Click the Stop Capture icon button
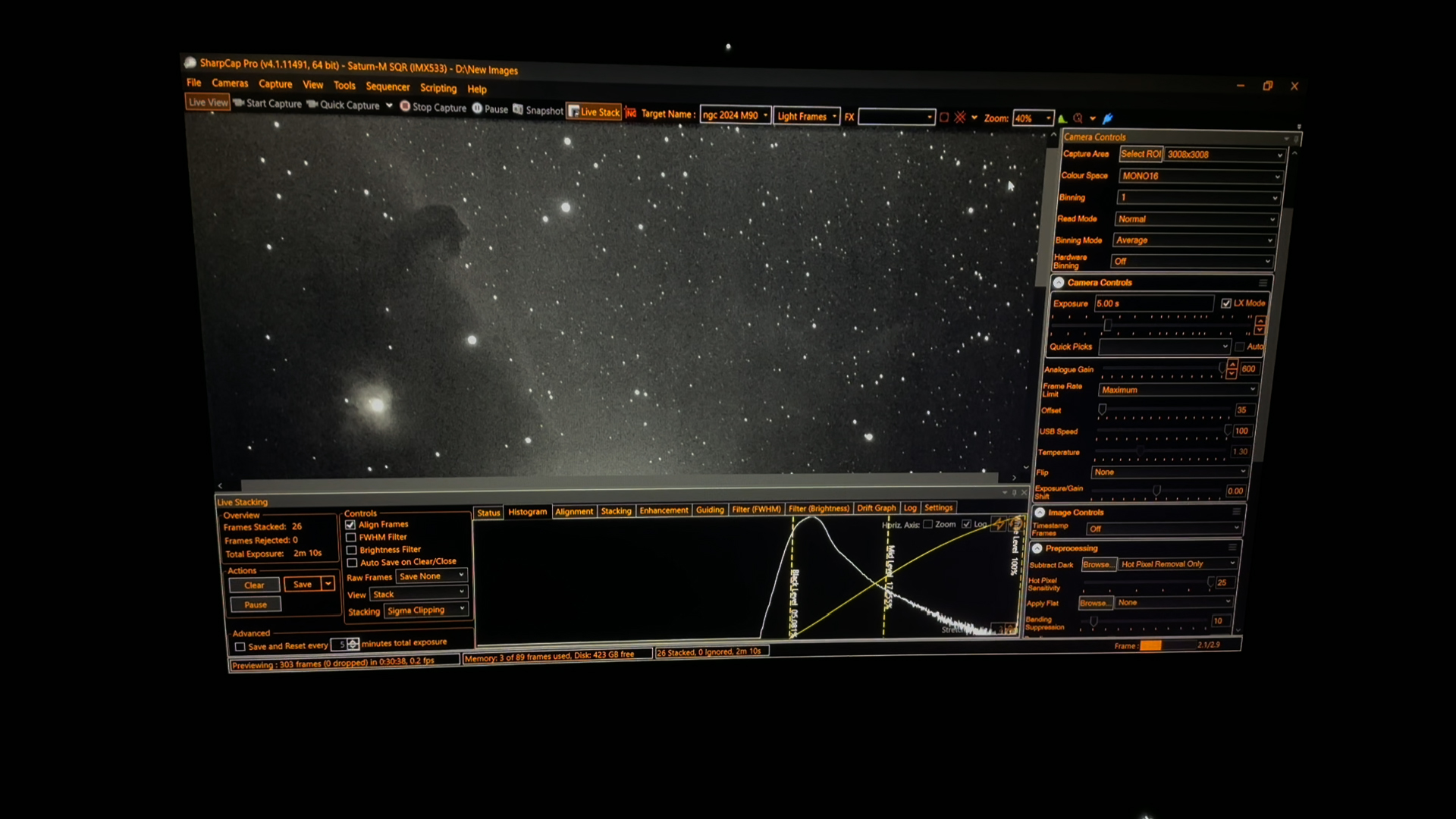Viewport: 1456px width, 819px height. click(x=433, y=107)
